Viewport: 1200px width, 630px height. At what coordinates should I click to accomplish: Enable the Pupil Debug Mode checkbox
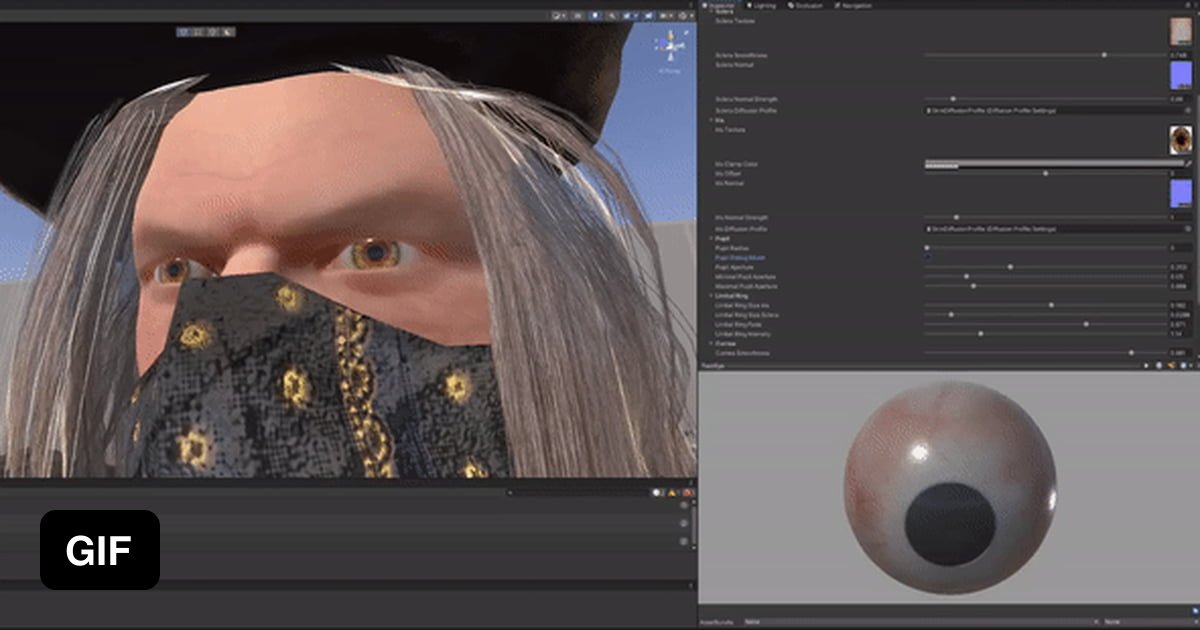click(927, 257)
